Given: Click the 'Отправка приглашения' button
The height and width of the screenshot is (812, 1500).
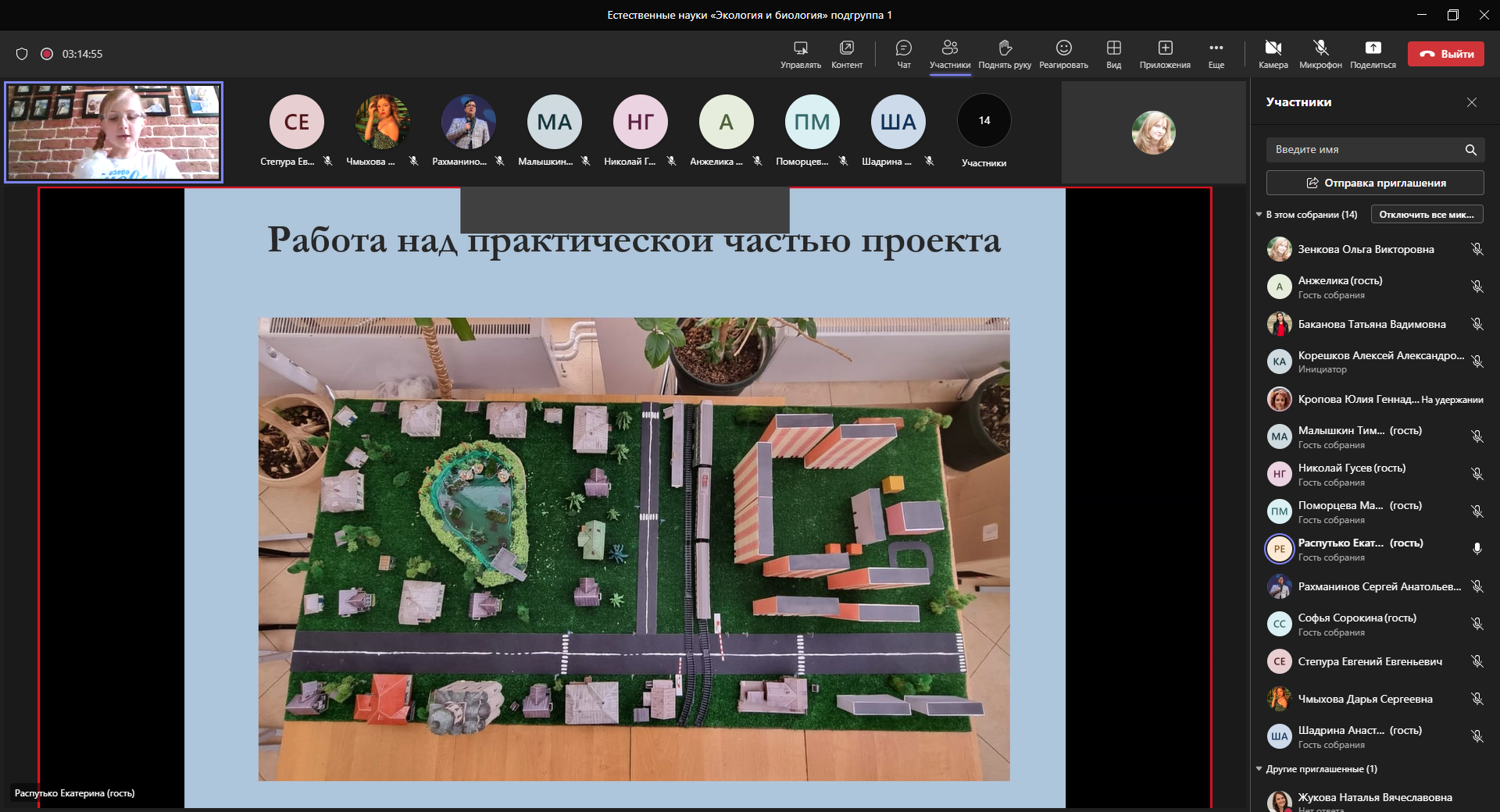Looking at the screenshot, I should pyautogui.click(x=1375, y=183).
